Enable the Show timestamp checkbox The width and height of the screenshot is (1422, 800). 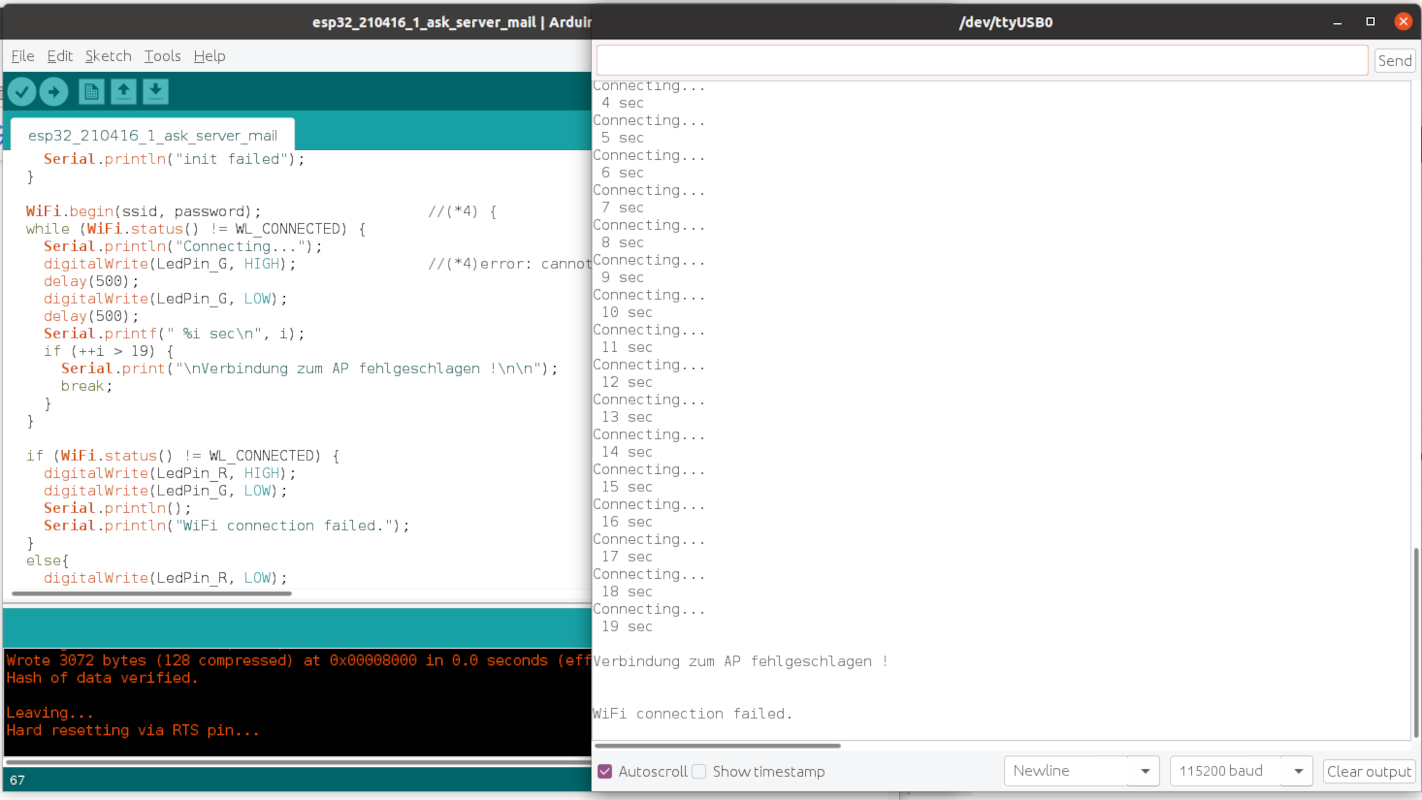[699, 771]
